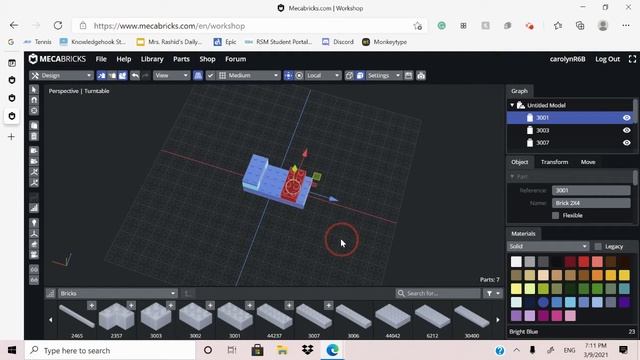Click the stairs-shaped icon in left toolbar

pos(34,208)
